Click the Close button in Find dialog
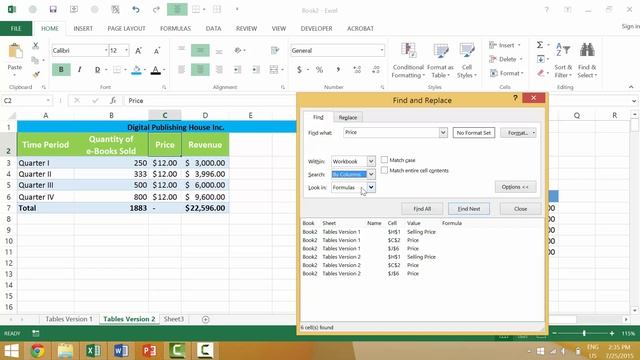This screenshot has width=640, height=360. [520, 209]
